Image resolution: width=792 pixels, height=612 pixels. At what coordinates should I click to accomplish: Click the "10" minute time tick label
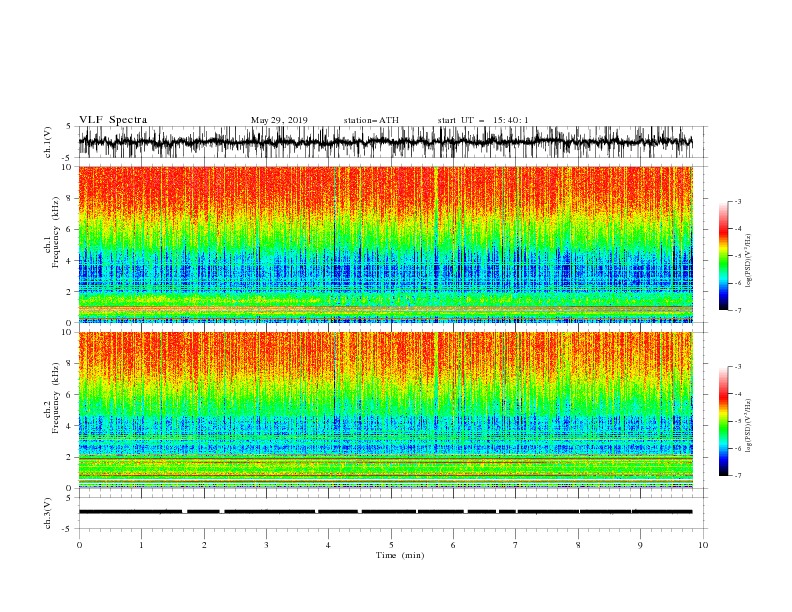click(703, 545)
